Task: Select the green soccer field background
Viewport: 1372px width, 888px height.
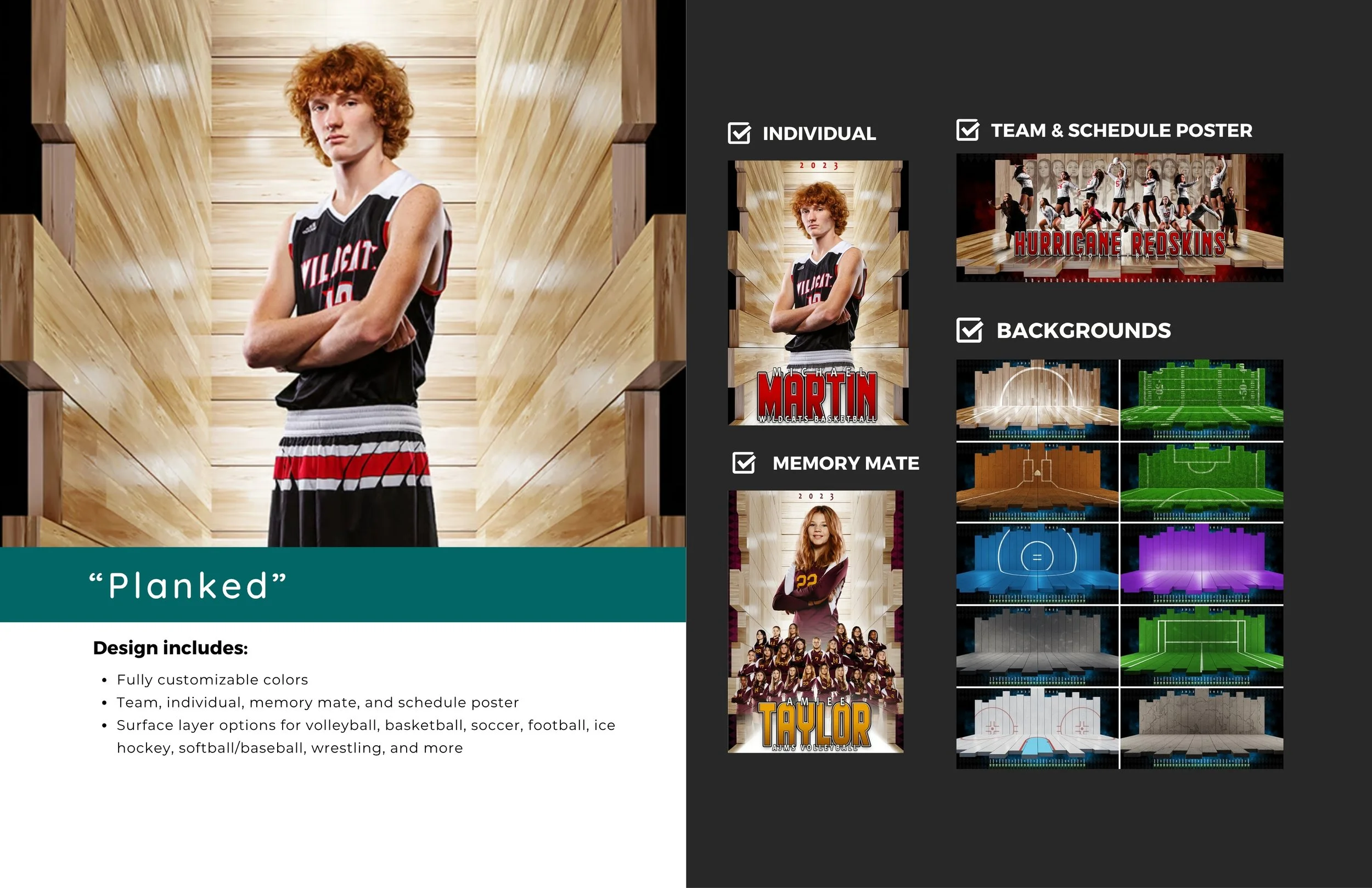Action: pos(1202,482)
